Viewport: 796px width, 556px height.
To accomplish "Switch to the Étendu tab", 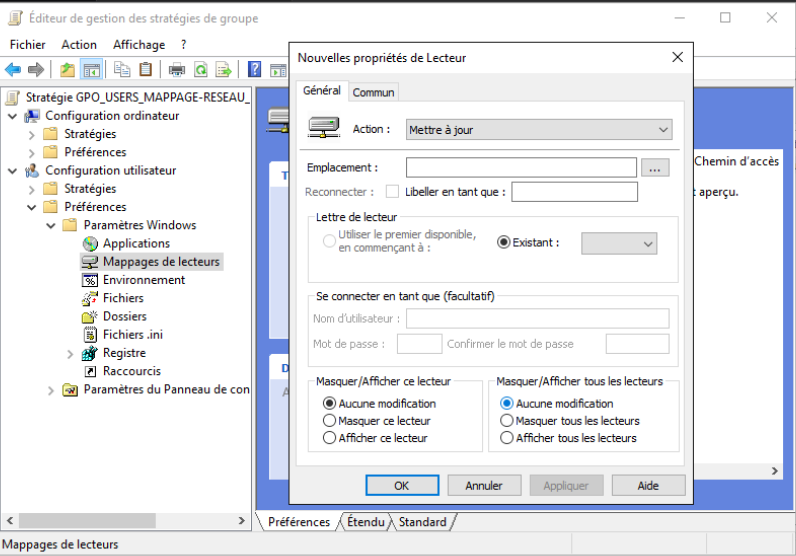I will click(x=366, y=521).
